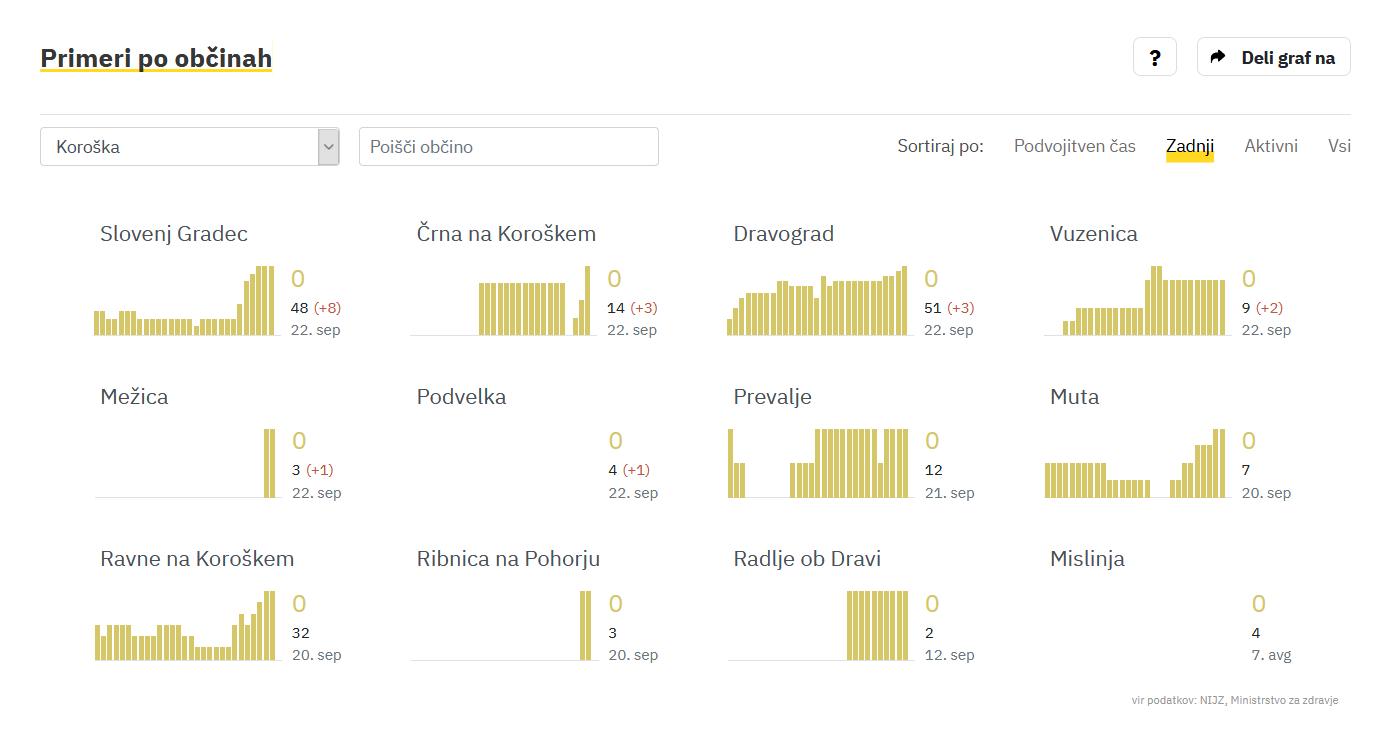1387x741 pixels.
Task: Select the Vuzenica bar chart
Action: point(1135,301)
